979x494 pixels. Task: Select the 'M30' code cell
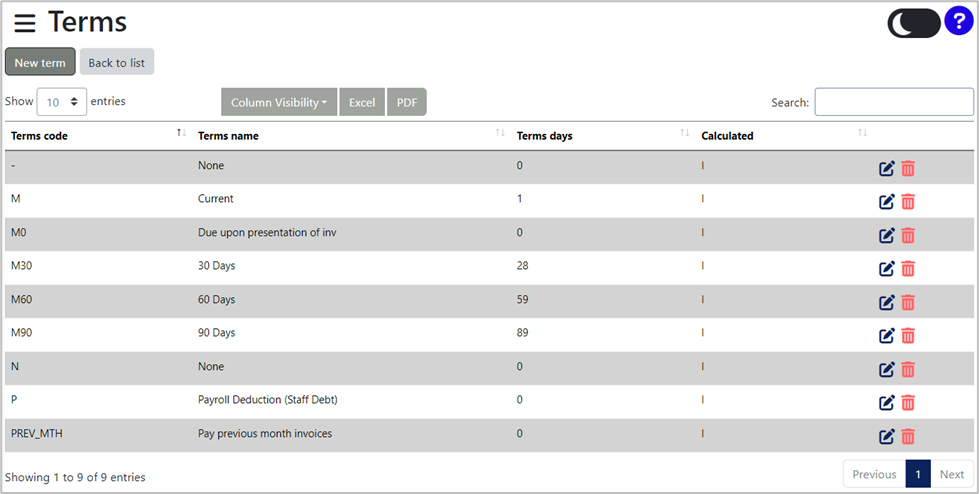pyautogui.click(x=21, y=265)
